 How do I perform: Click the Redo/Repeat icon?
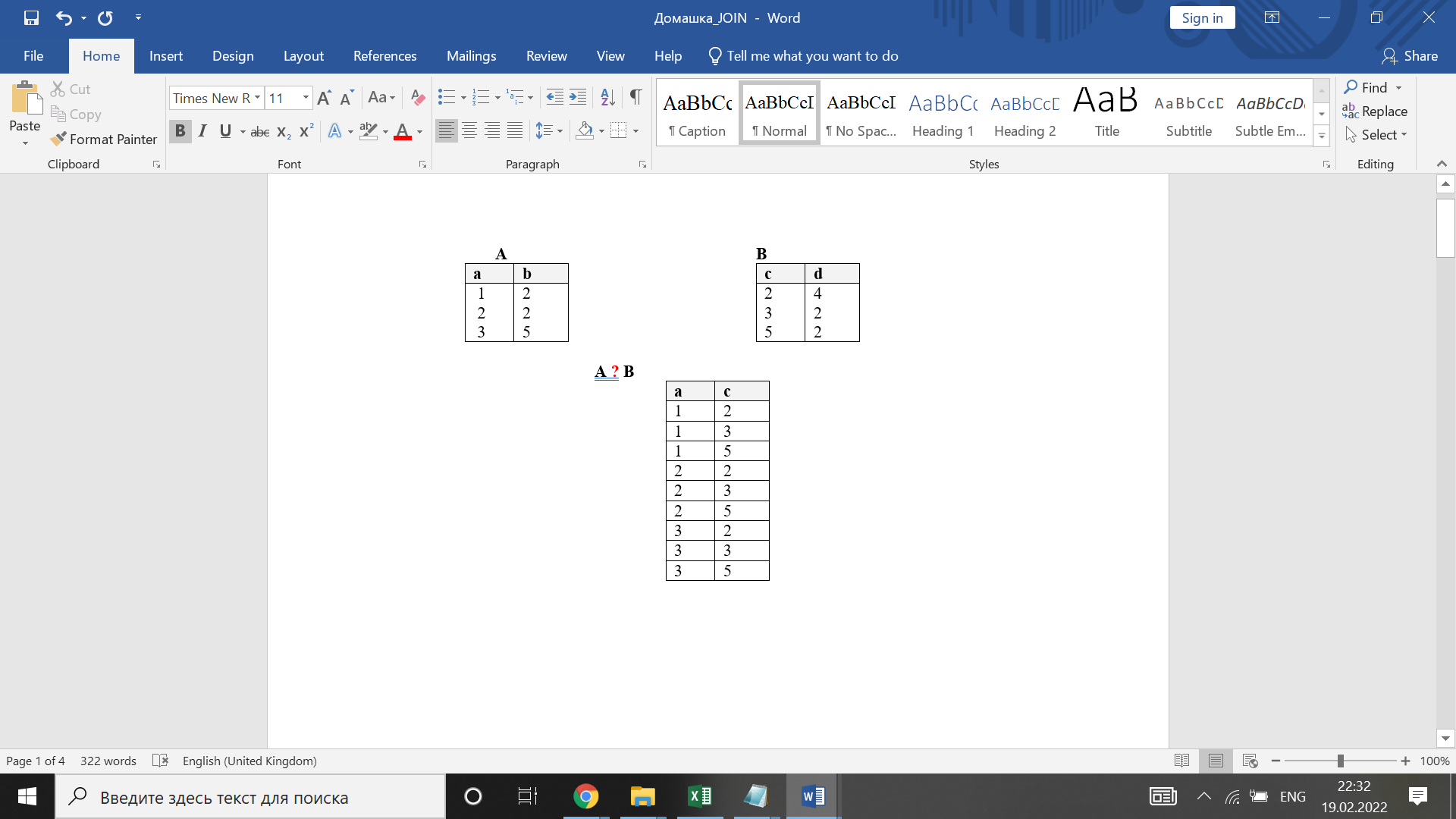coord(105,17)
